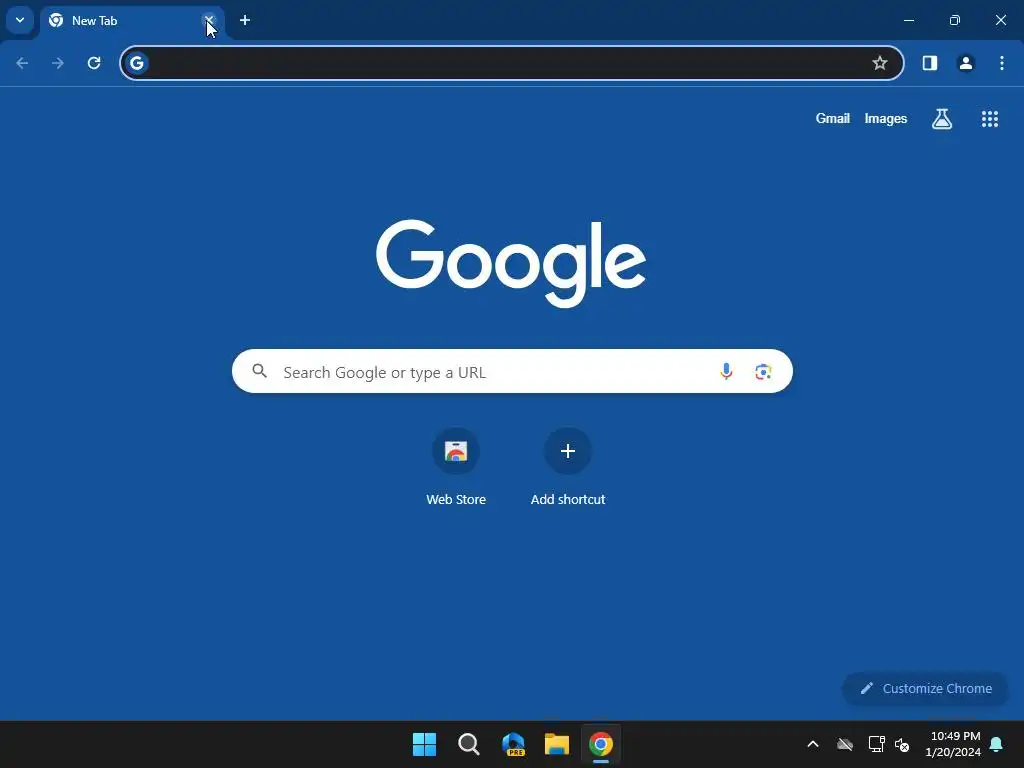
Task: Open Google Images link
Action: click(886, 118)
